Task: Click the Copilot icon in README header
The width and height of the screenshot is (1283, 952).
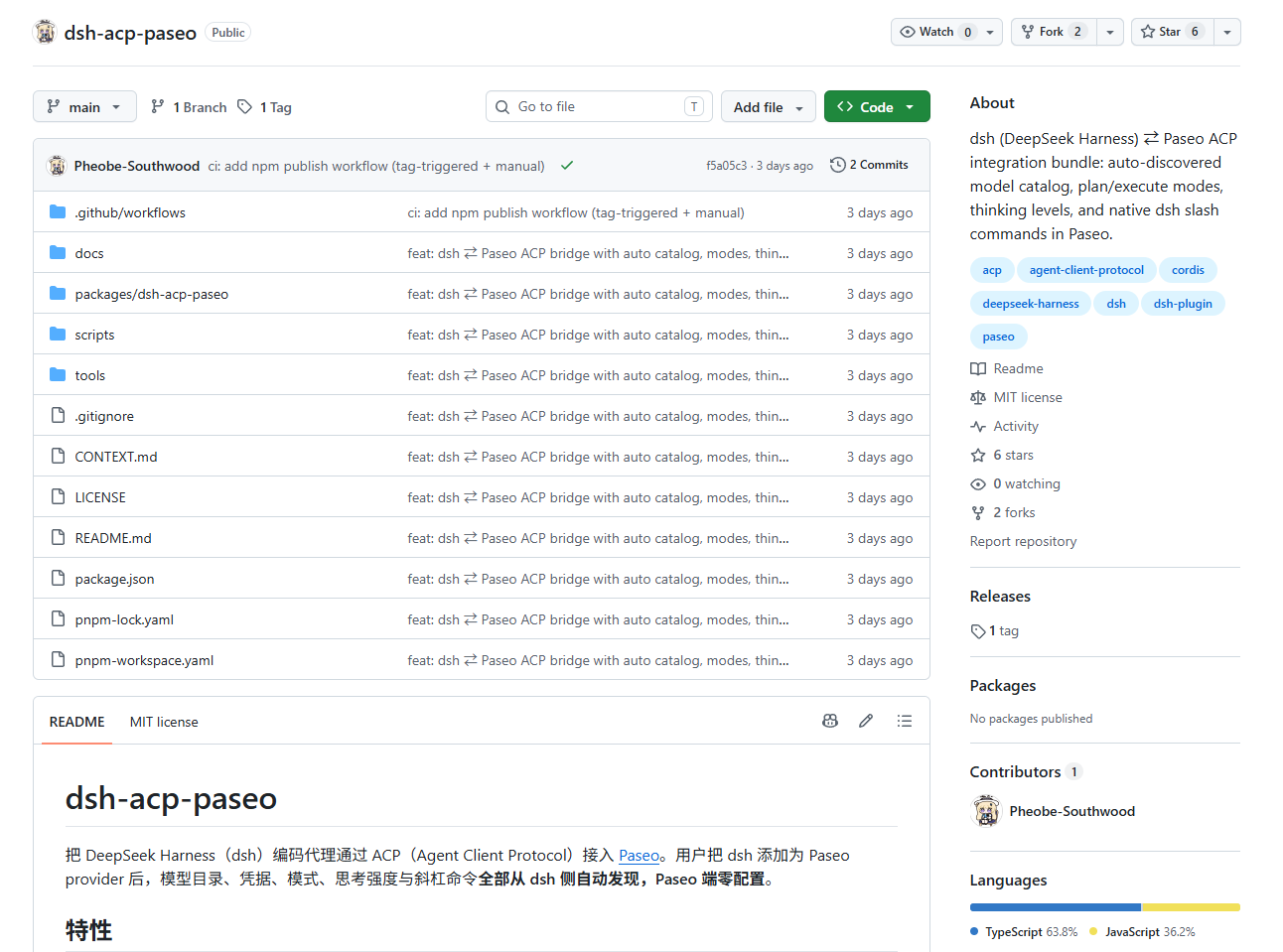Action: pyautogui.click(x=830, y=721)
